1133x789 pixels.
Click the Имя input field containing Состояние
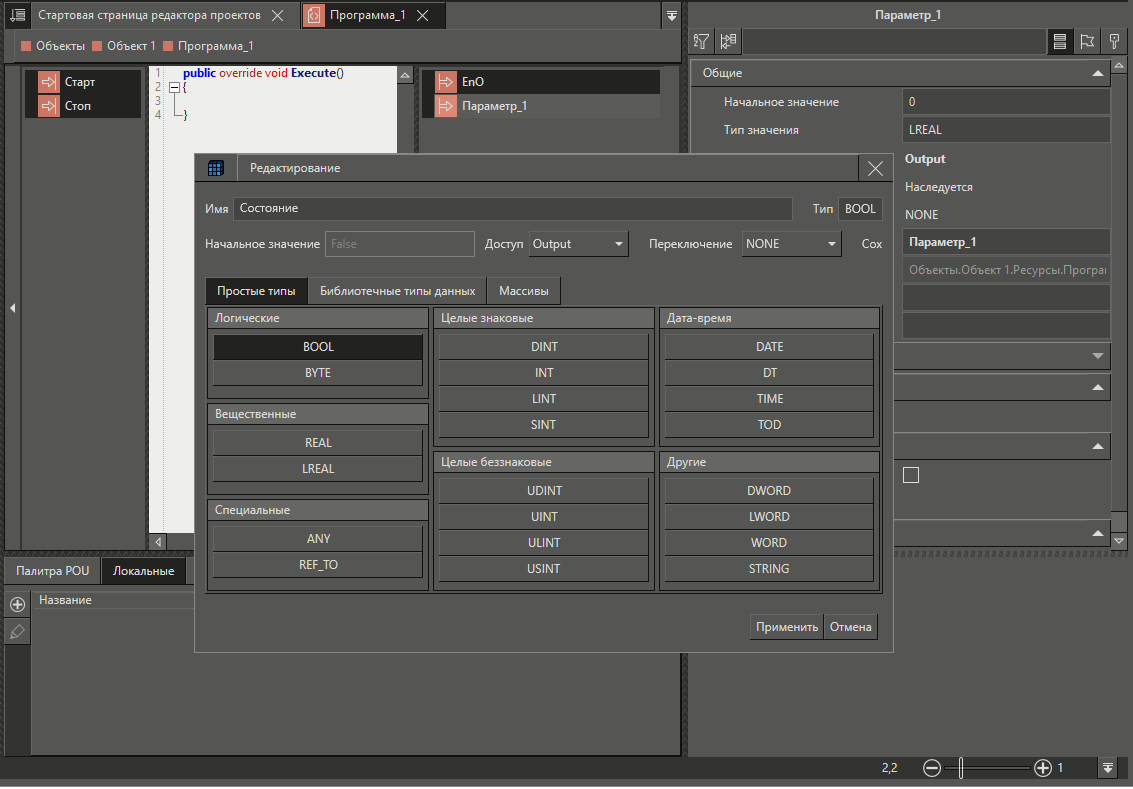513,209
